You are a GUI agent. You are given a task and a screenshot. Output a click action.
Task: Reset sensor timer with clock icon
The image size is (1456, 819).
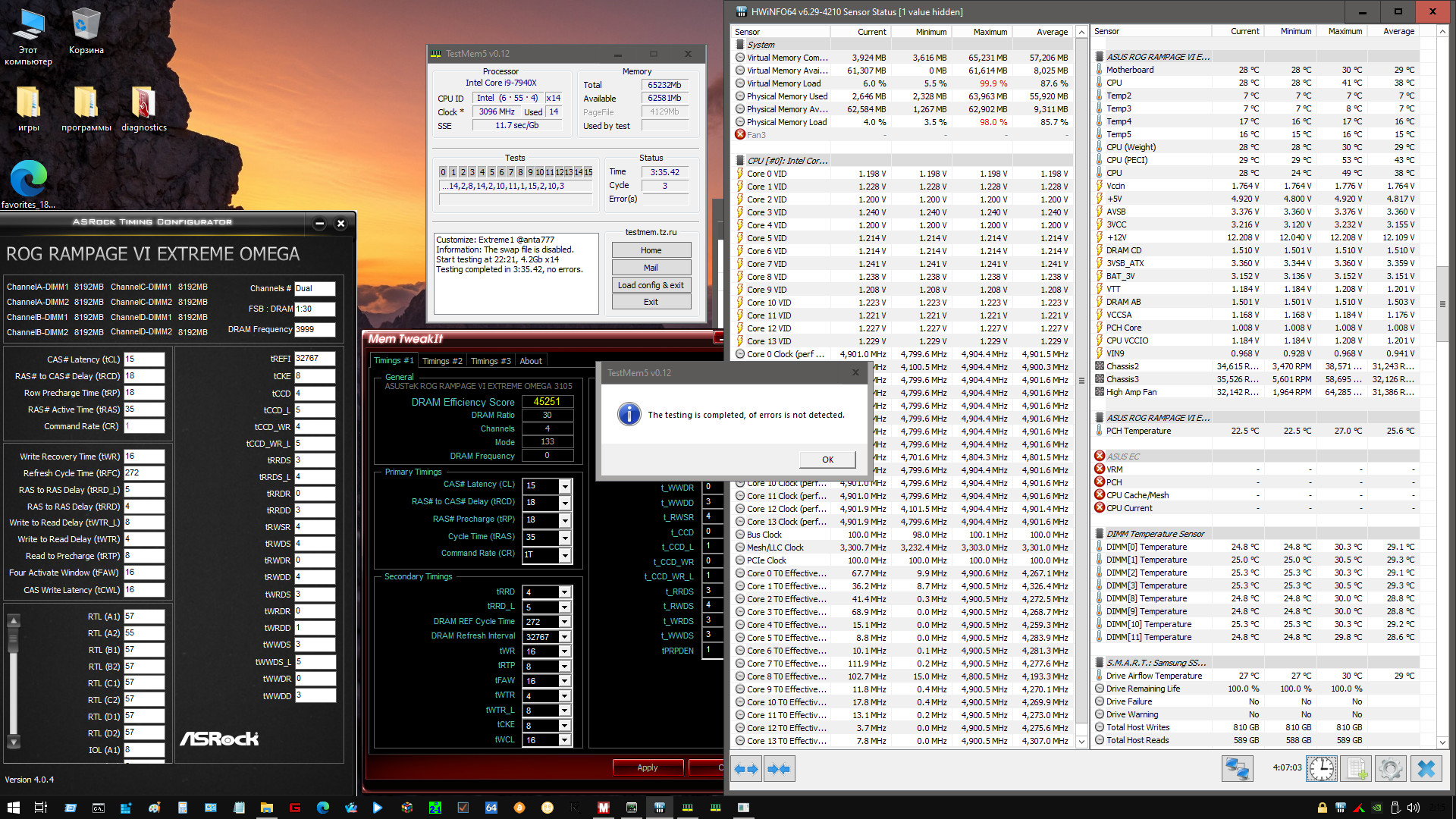[1322, 769]
